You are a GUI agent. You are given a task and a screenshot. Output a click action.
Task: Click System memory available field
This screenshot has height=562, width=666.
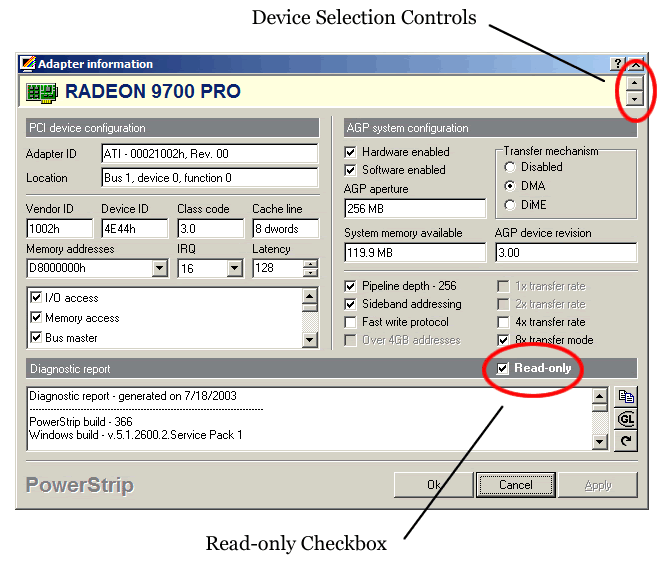click(x=415, y=253)
